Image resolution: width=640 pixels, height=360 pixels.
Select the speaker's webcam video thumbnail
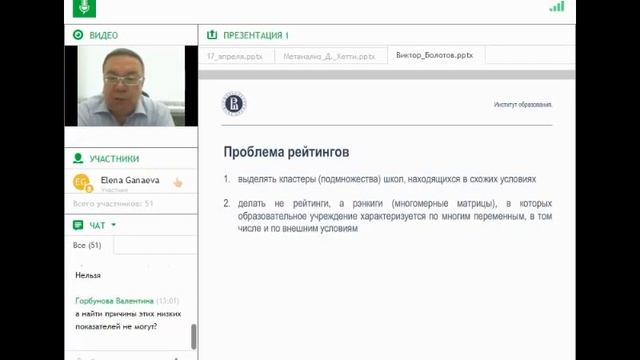click(x=131, y=86)
